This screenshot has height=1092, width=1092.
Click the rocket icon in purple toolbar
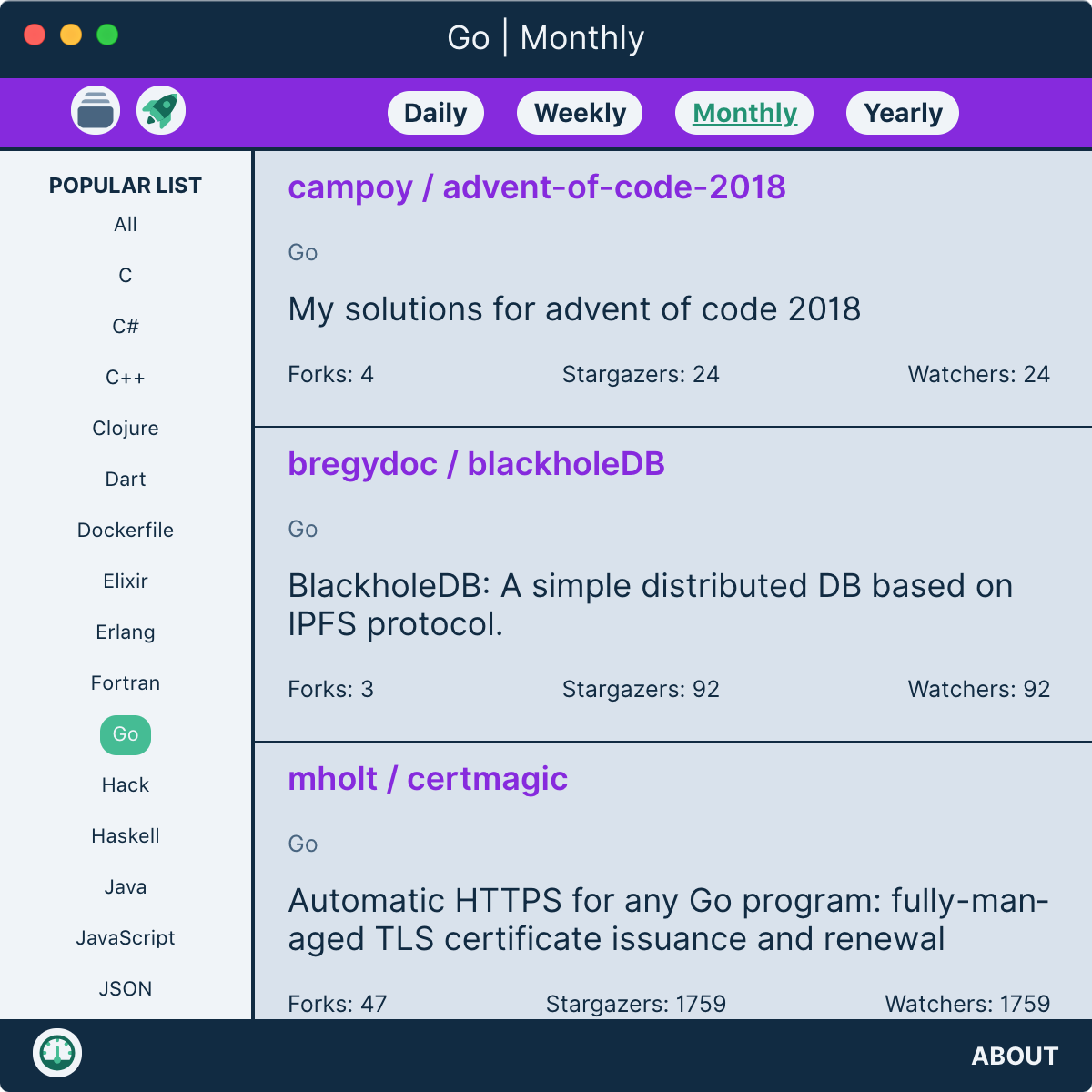[161, 111]
